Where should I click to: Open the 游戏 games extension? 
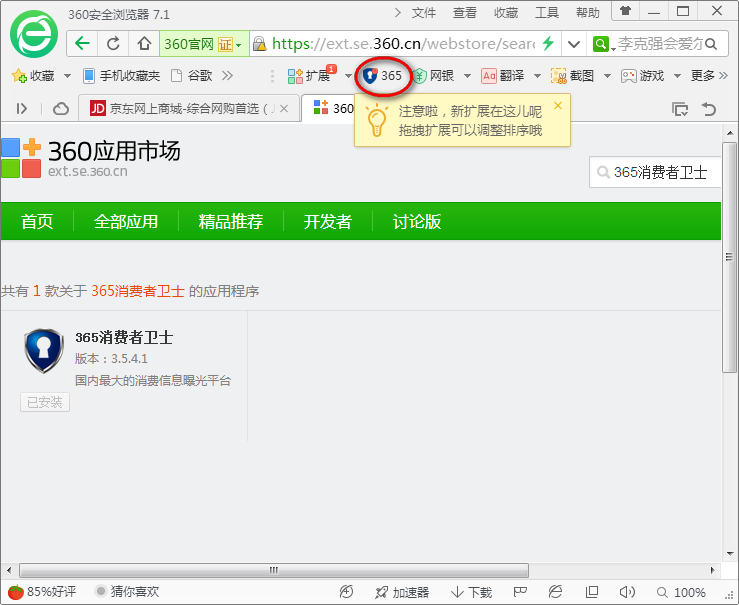(x=642, y=75)
